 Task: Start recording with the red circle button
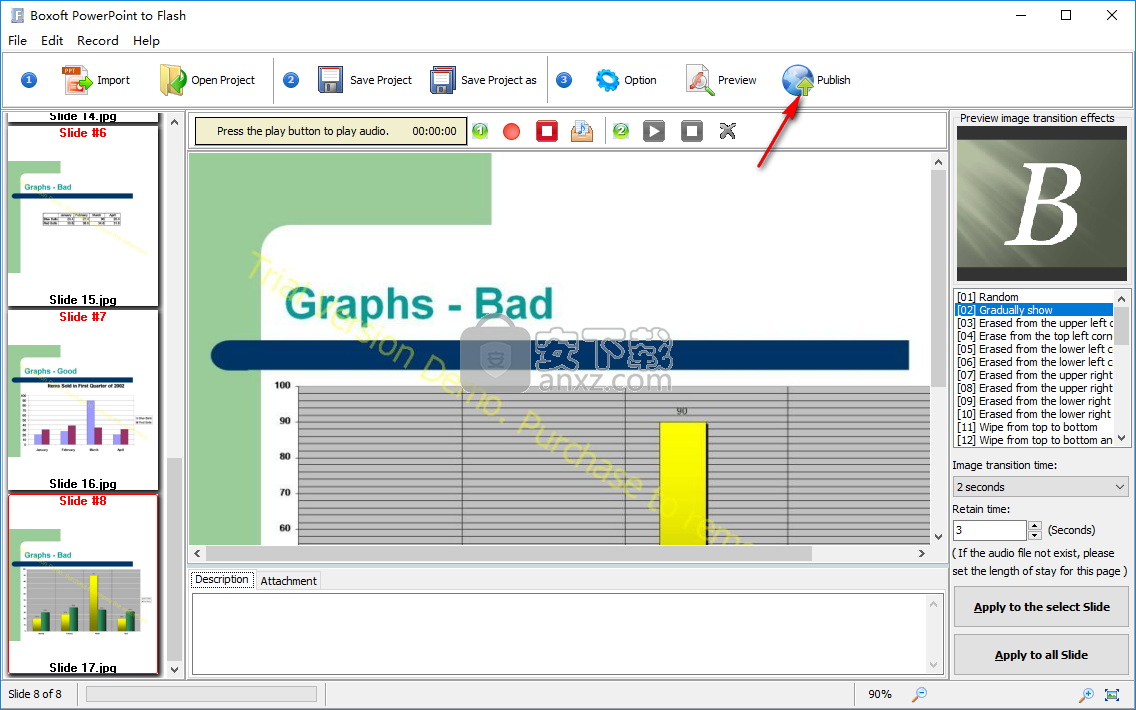pyautogui.click(x=511, y=131)
